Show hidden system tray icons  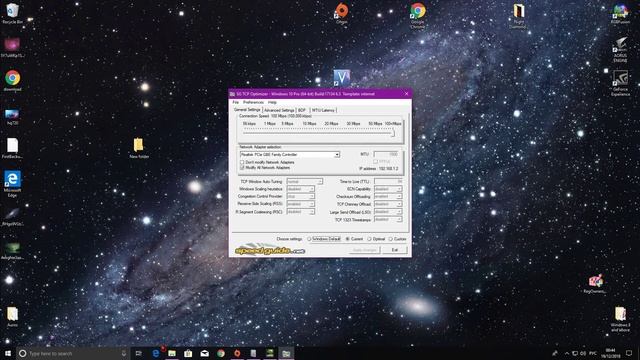point(567,353)
